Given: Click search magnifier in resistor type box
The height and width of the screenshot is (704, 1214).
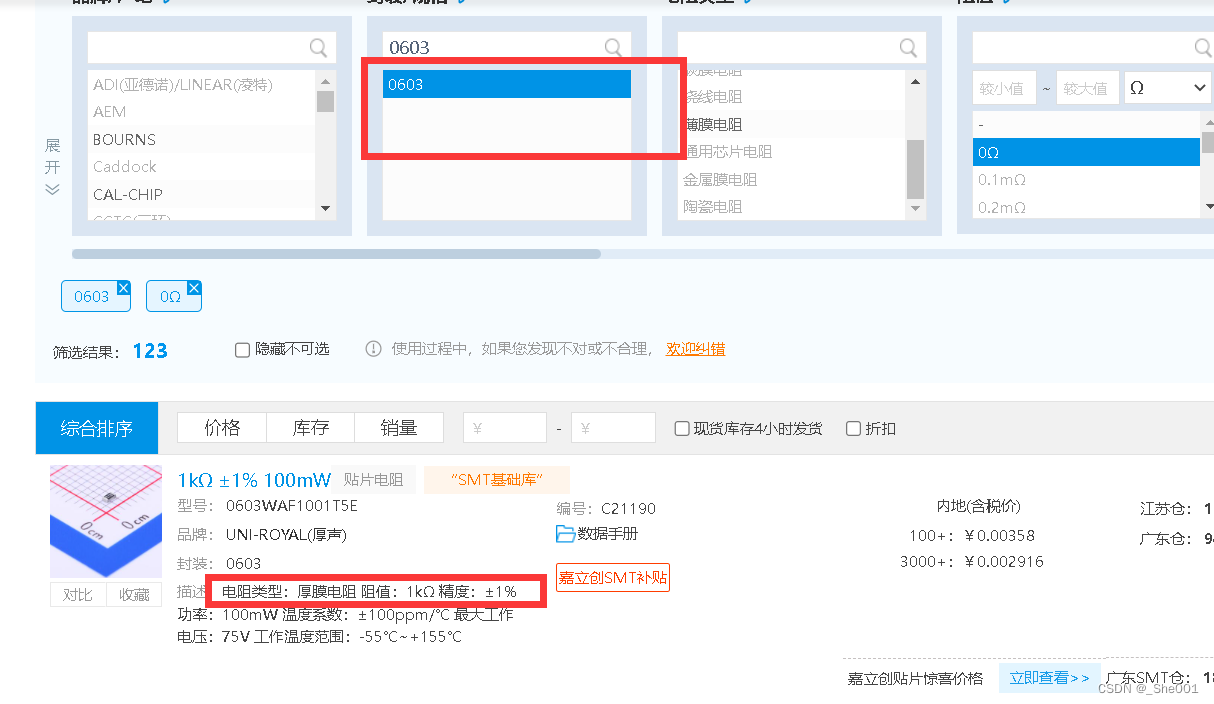Looking at the screenshot, I should click(x=908, y=48).
